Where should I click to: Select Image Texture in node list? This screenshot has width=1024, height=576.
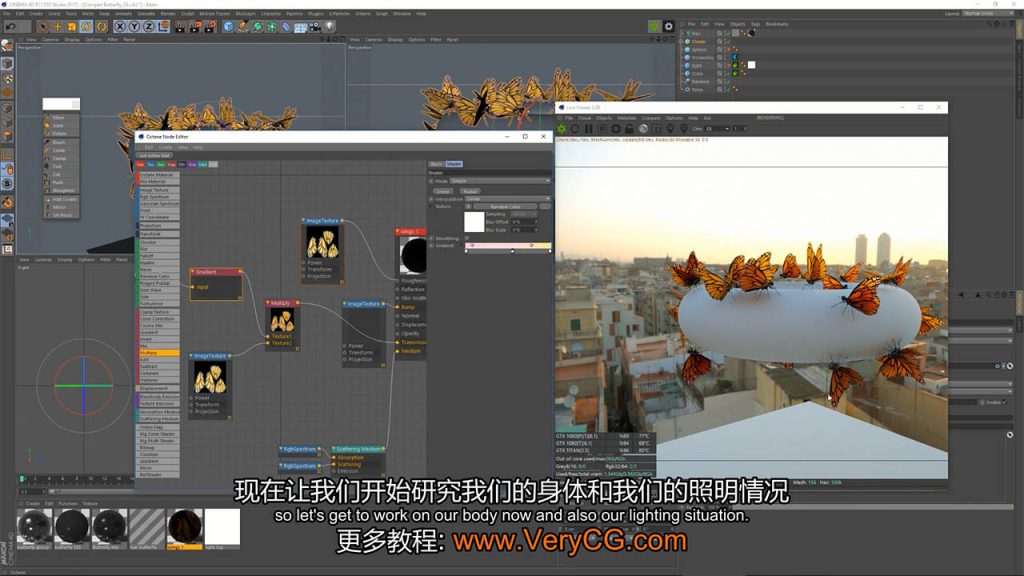[x=158, y=190]
